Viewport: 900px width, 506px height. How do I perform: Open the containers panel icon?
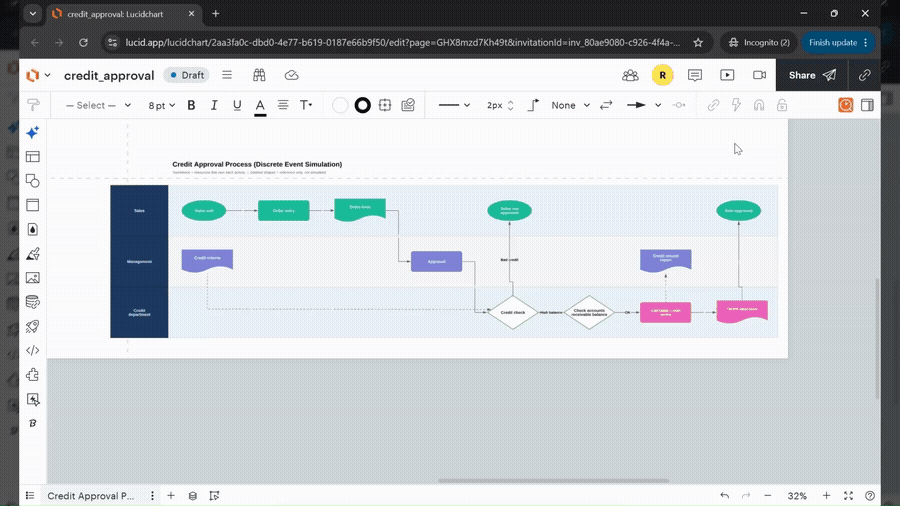click(x=33, y=205)
